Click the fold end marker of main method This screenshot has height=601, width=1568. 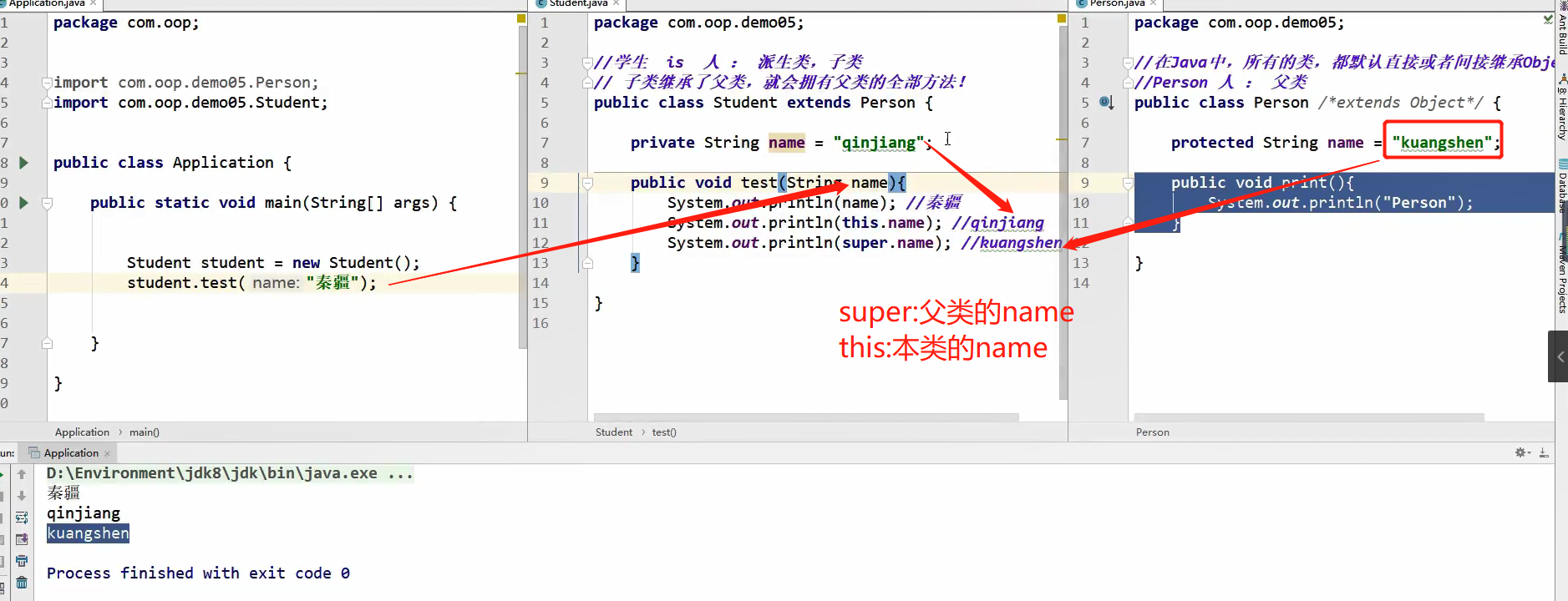[47, 343]
